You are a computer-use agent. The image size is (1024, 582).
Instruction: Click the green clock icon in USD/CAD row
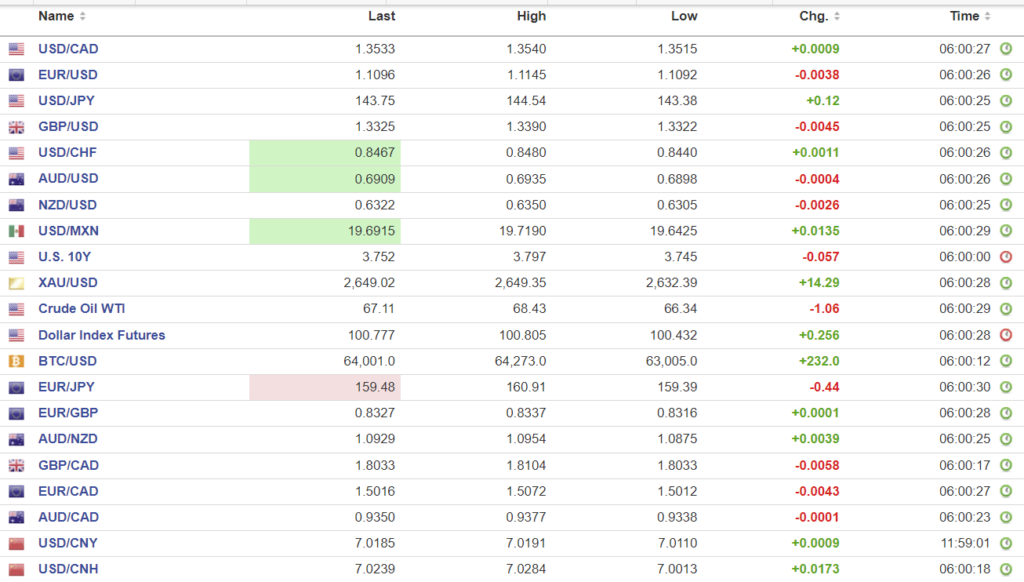point(1005,49)
